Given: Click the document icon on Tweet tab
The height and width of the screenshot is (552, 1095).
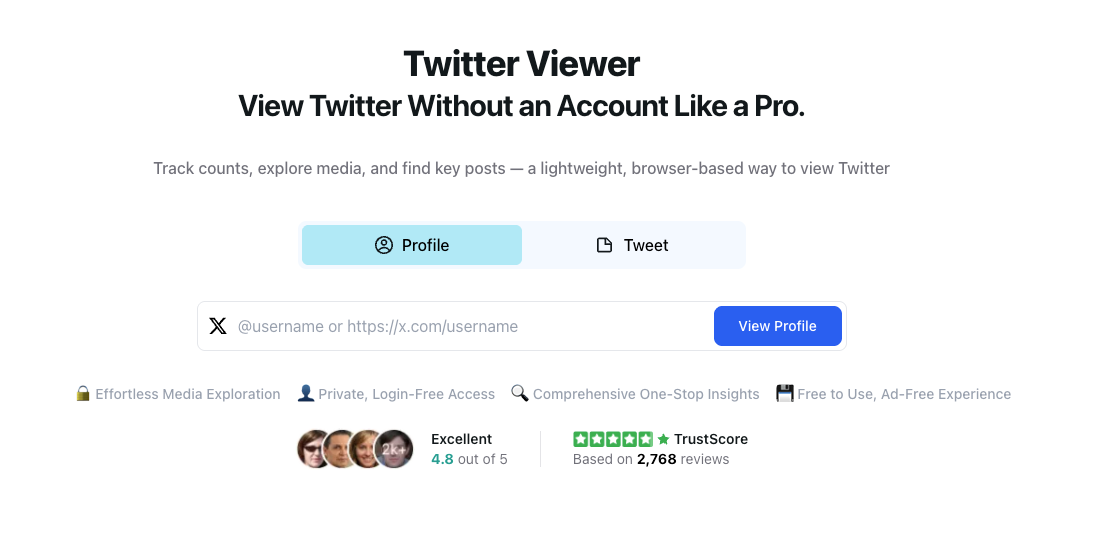Looking at the screenshot, I should tap(604, 245).
